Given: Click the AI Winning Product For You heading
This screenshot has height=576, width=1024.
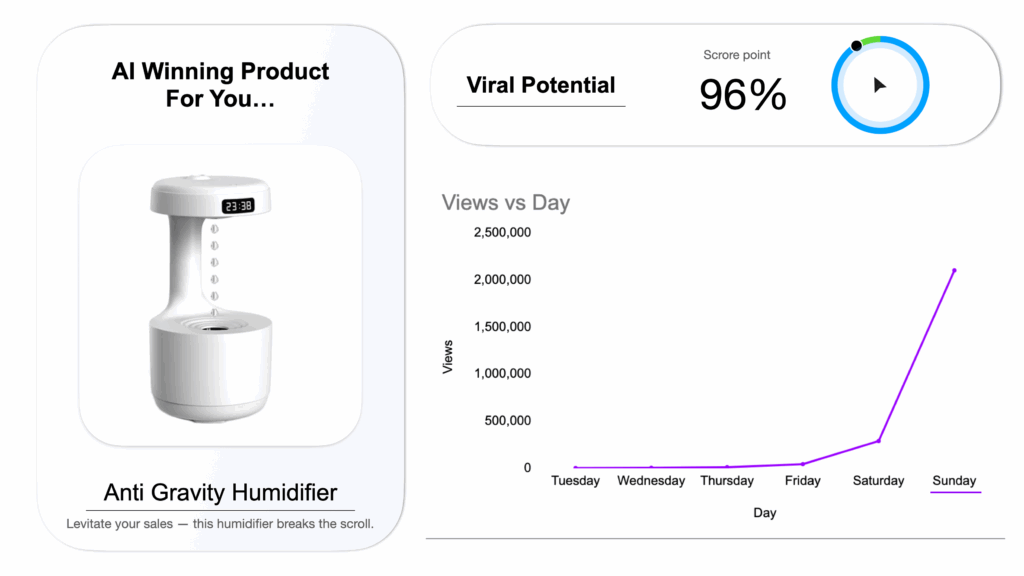Looking at the screenshot, I should (220, 85).
